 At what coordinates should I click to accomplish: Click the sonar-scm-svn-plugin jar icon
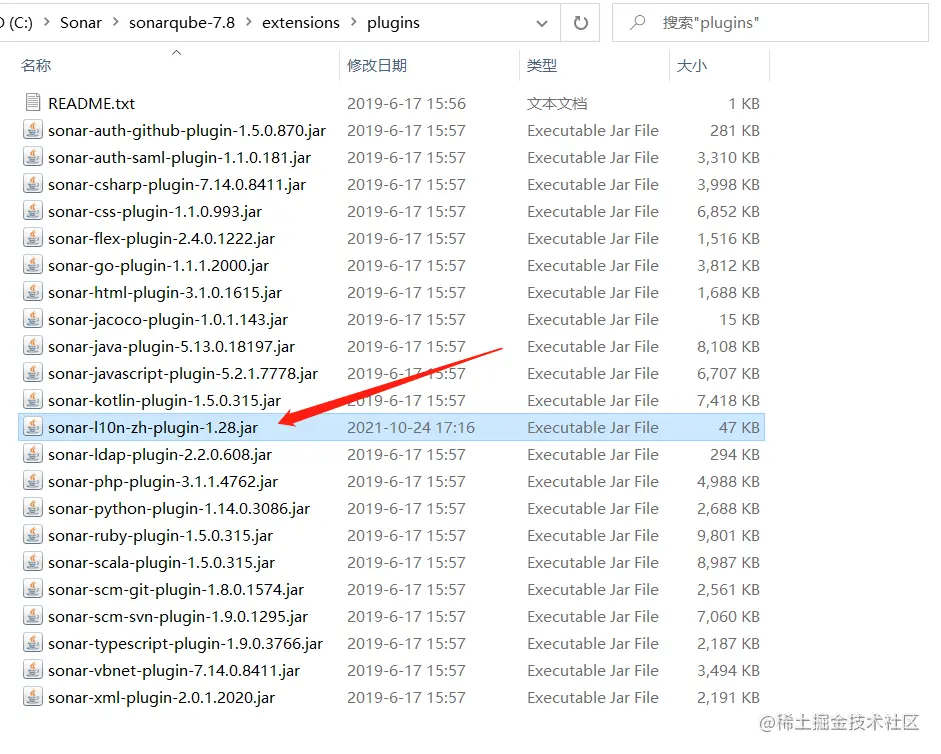click(x=33, y=616)
